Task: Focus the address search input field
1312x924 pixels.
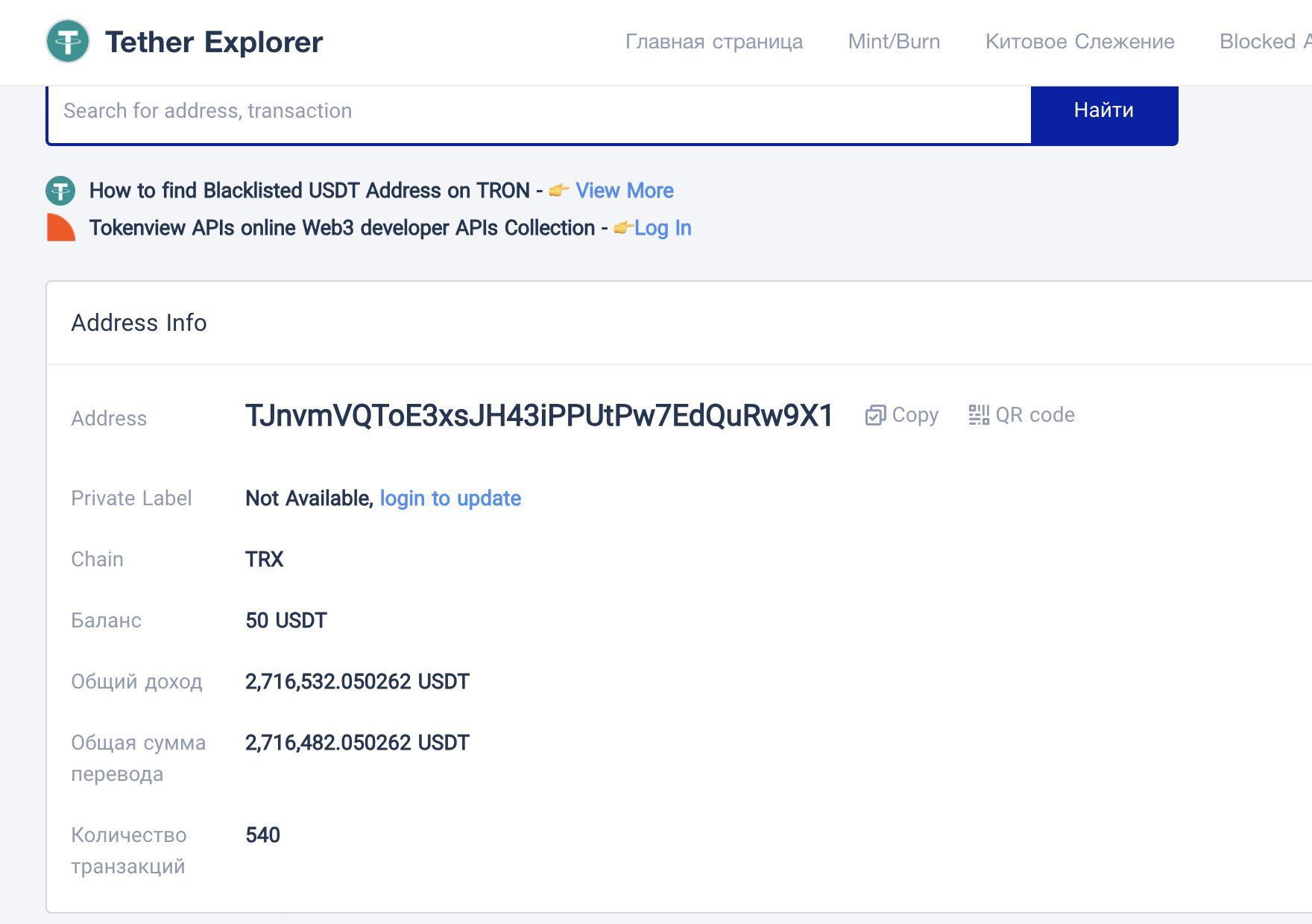Action: pyautogui.click(x=538, y=112)
